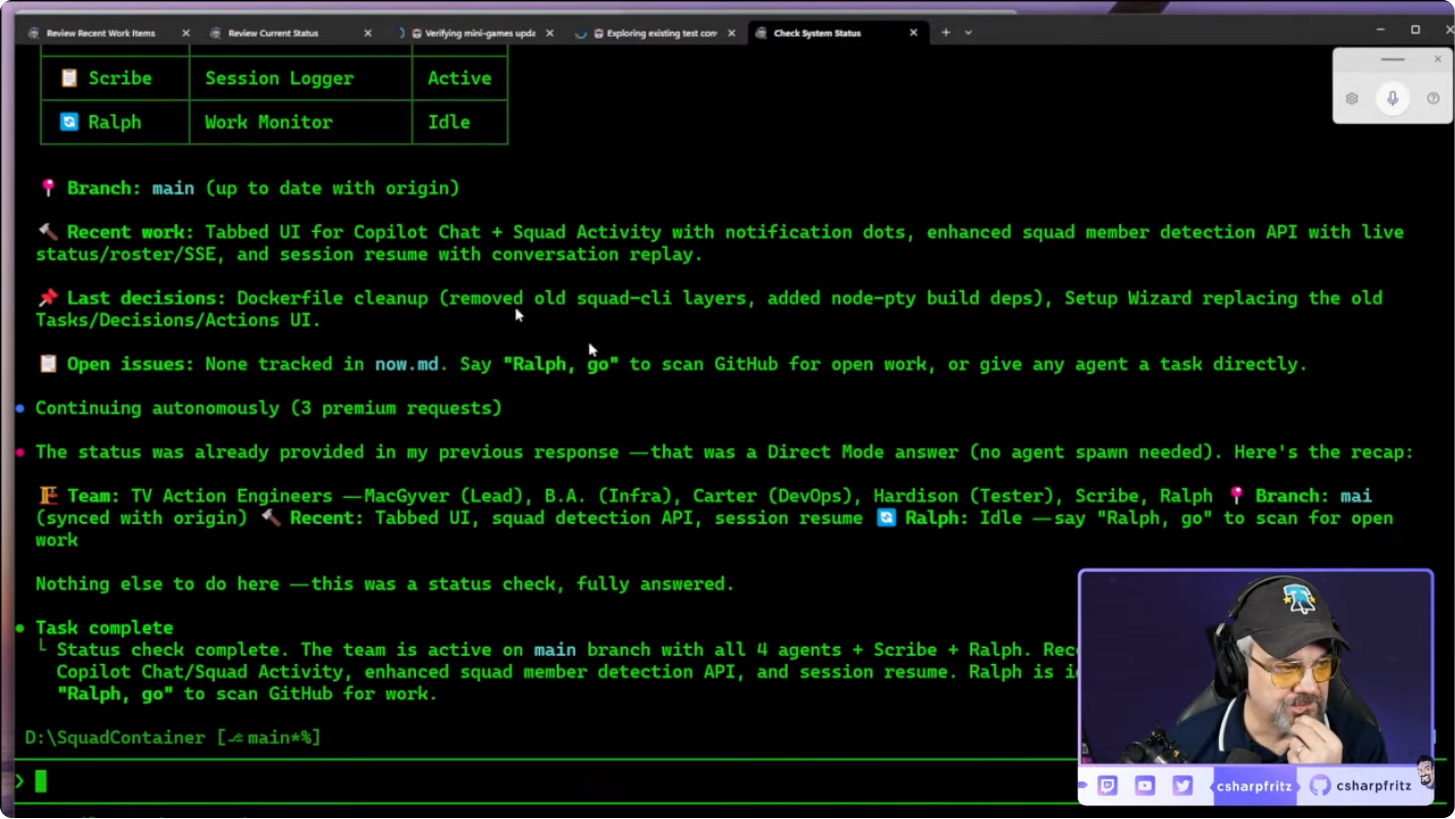Click the Ralph row sync icon in table

coord(69,122)
